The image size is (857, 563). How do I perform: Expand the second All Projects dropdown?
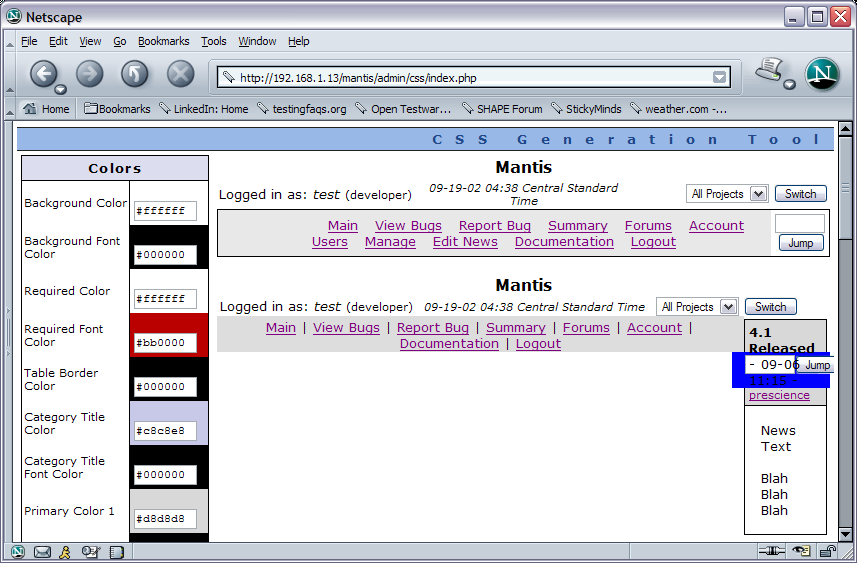697,307
